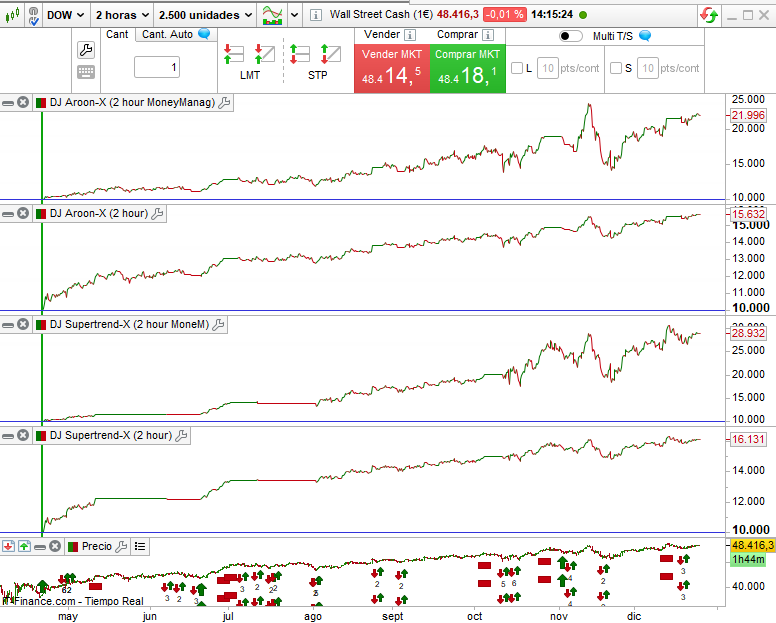Open settings wrench for DJ Aroon-X MoneyManag panel
Image resolution: width=776 pixels, height=623 pixels.
224,102
